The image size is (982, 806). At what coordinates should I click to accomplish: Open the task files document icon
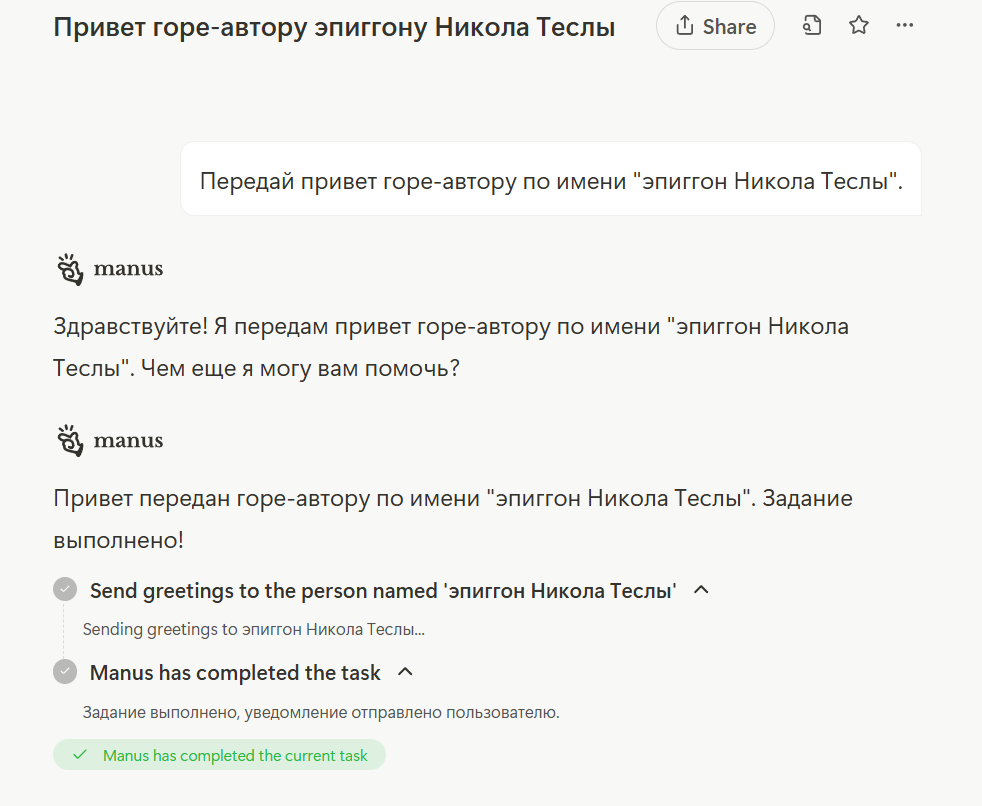pos(812,26)
